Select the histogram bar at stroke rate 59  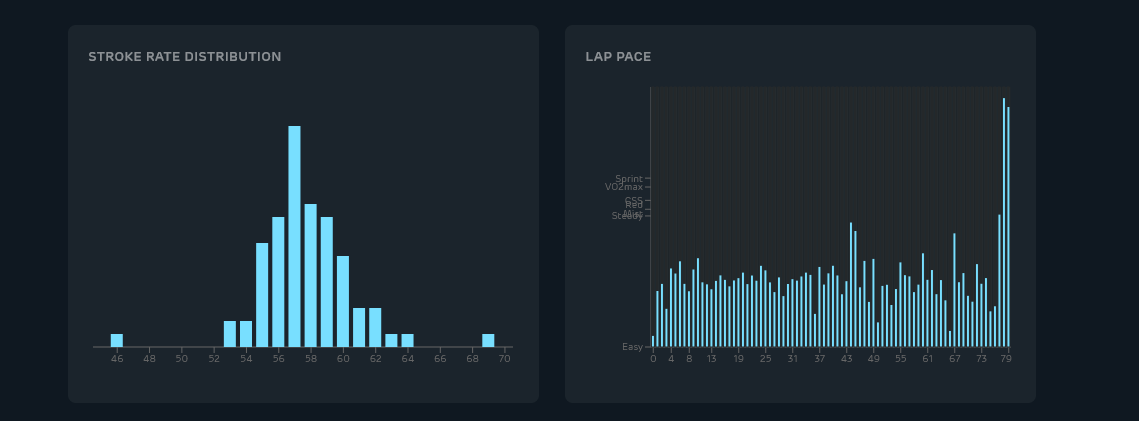327,282
